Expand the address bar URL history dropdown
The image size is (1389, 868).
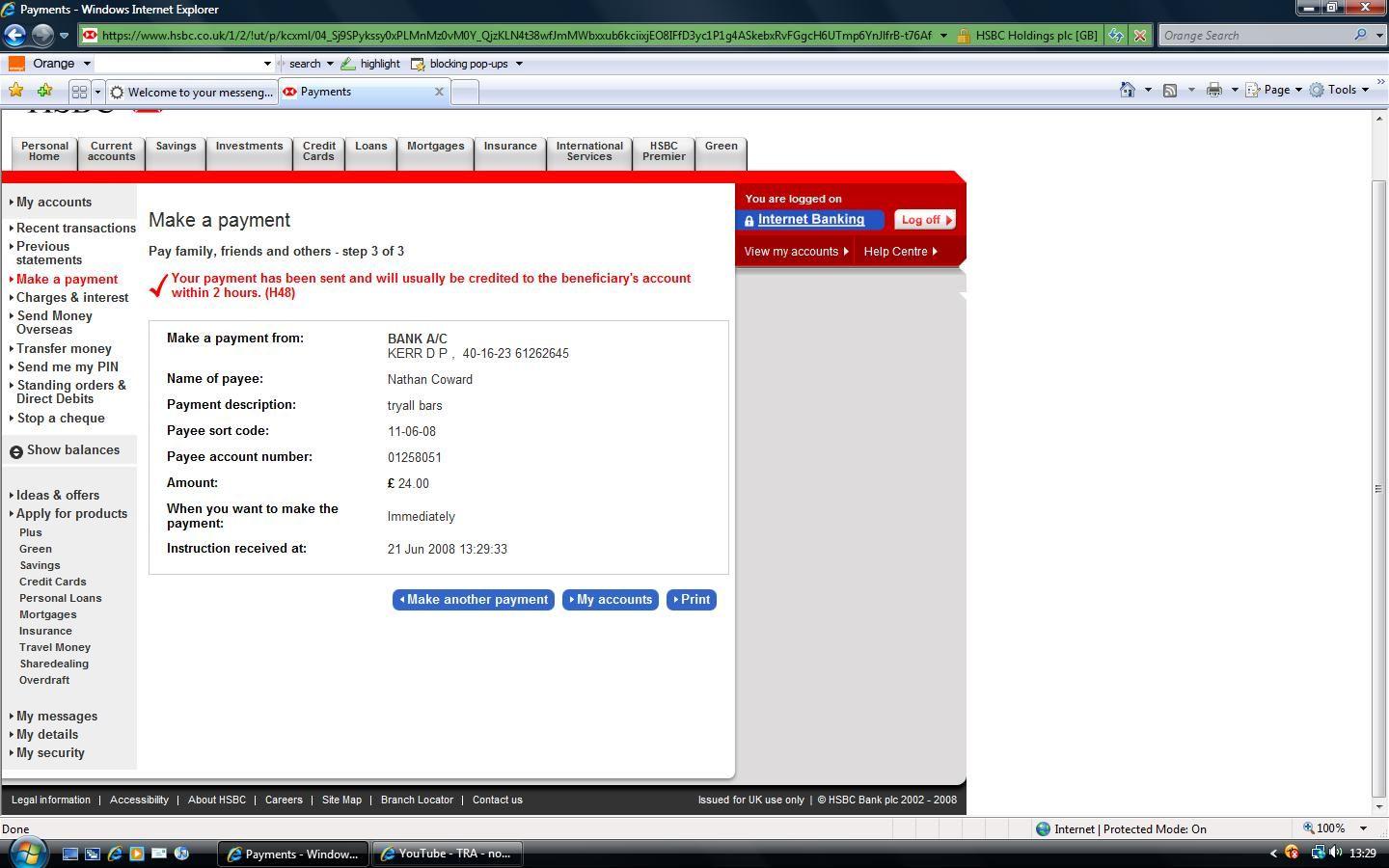[x=942, y=35]
